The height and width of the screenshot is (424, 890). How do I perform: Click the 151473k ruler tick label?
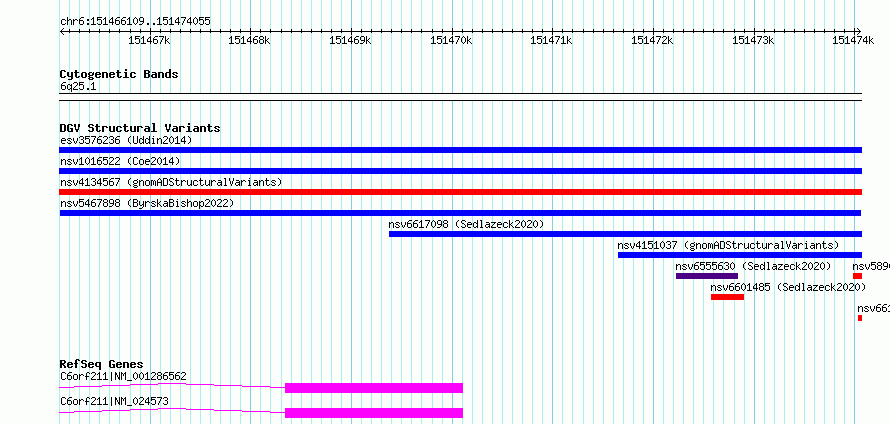point(753,40)
